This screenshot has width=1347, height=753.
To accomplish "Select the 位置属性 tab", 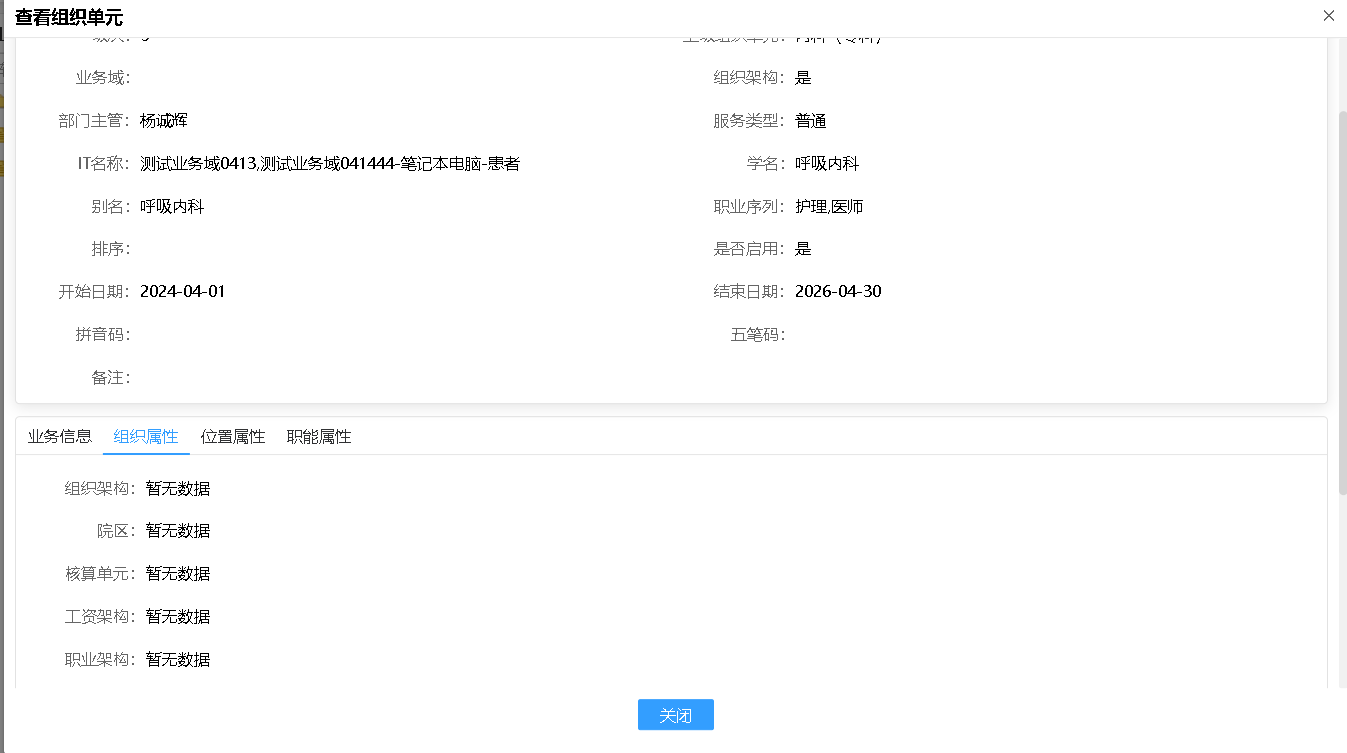I will coord(232,436).
